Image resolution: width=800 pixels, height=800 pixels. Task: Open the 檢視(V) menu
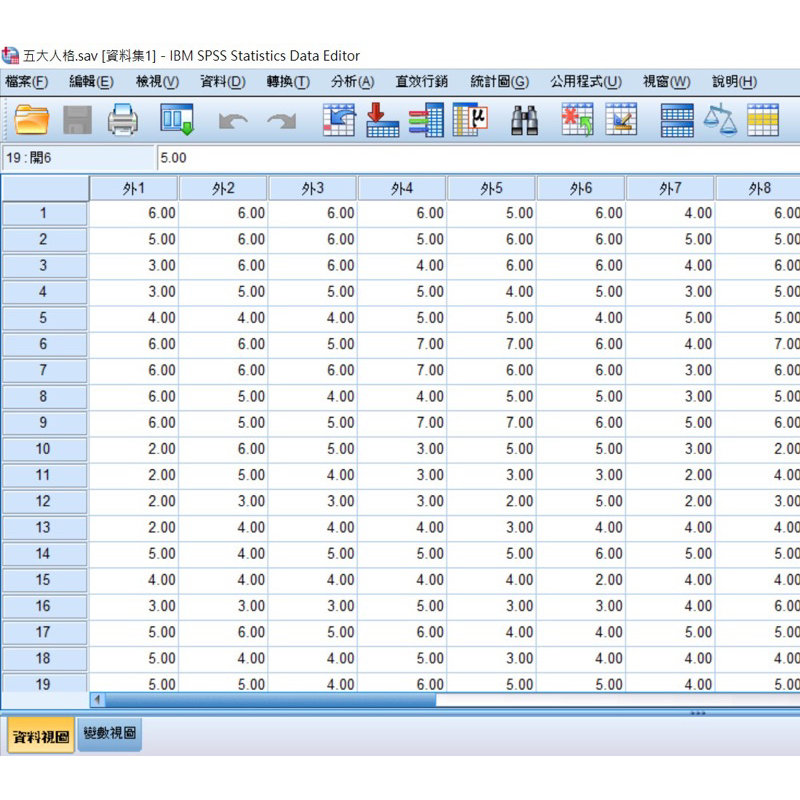(x=157, y=82)
